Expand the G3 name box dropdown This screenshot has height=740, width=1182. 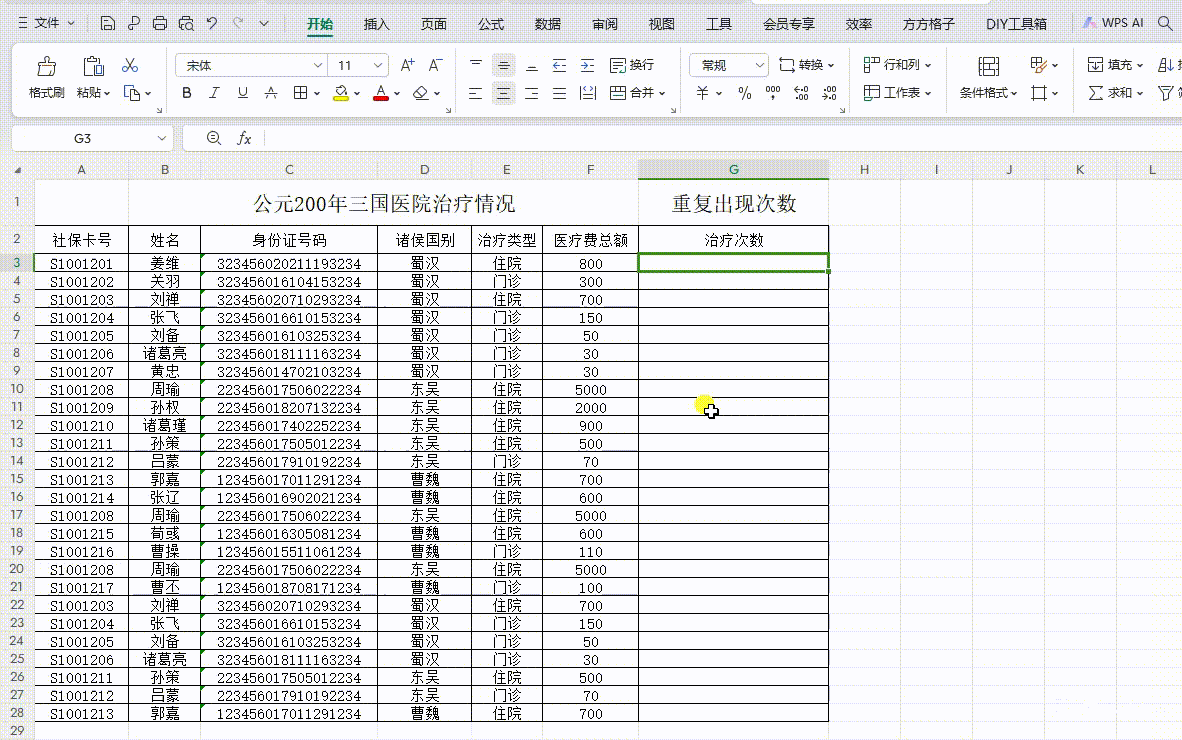coord(161,138)
